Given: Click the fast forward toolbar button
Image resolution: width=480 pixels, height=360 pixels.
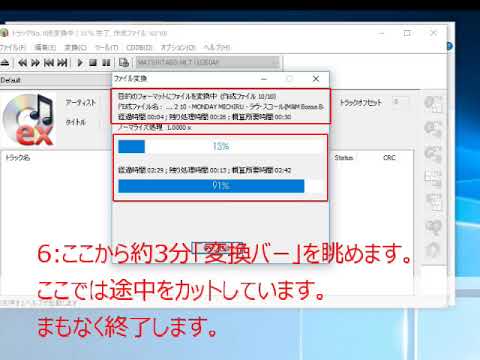Looking at the screenshot, I should tap(35, 62).
